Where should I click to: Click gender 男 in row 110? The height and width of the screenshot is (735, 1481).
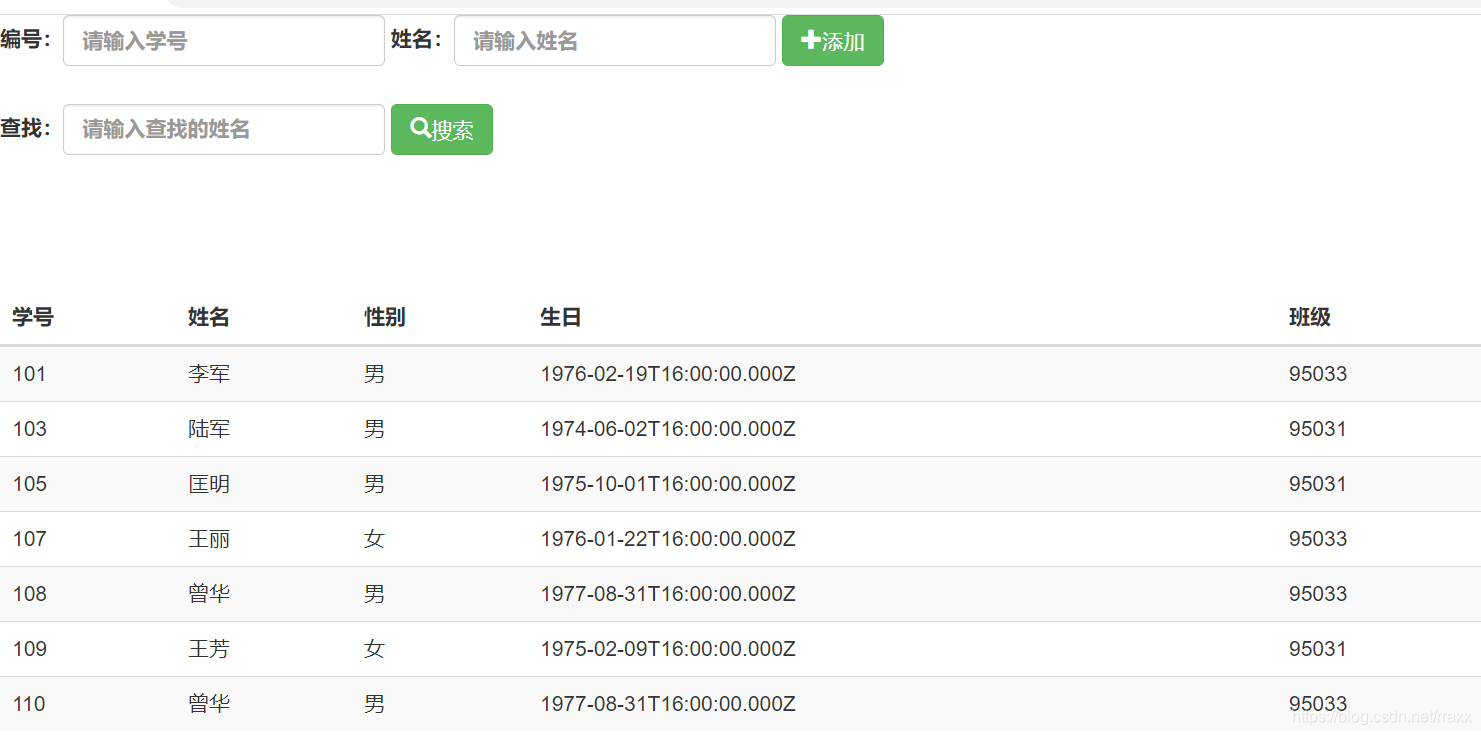pyautogui.click(x=374, y=704)
